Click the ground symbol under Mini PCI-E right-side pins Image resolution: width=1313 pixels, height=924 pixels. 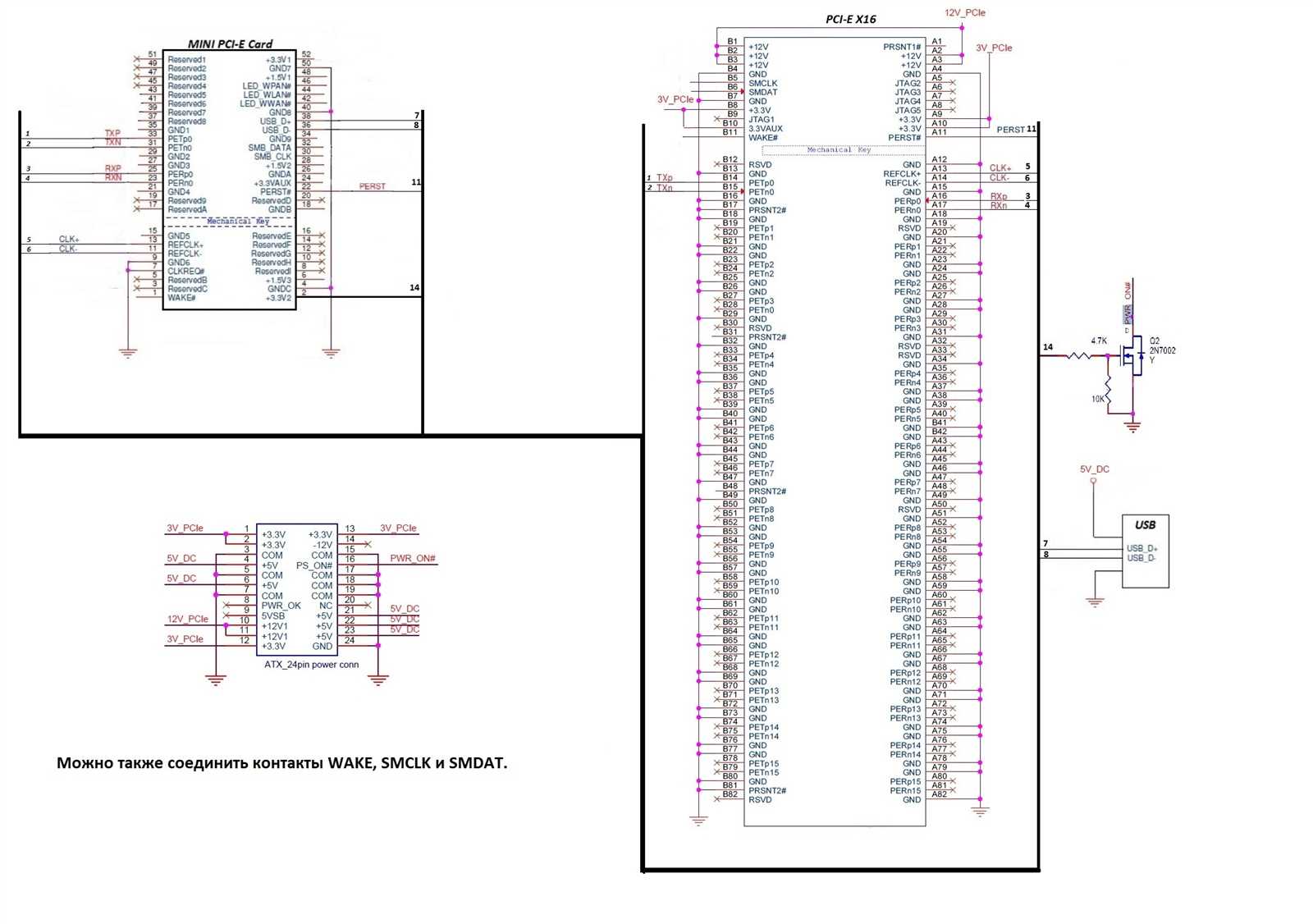[331, 353]
